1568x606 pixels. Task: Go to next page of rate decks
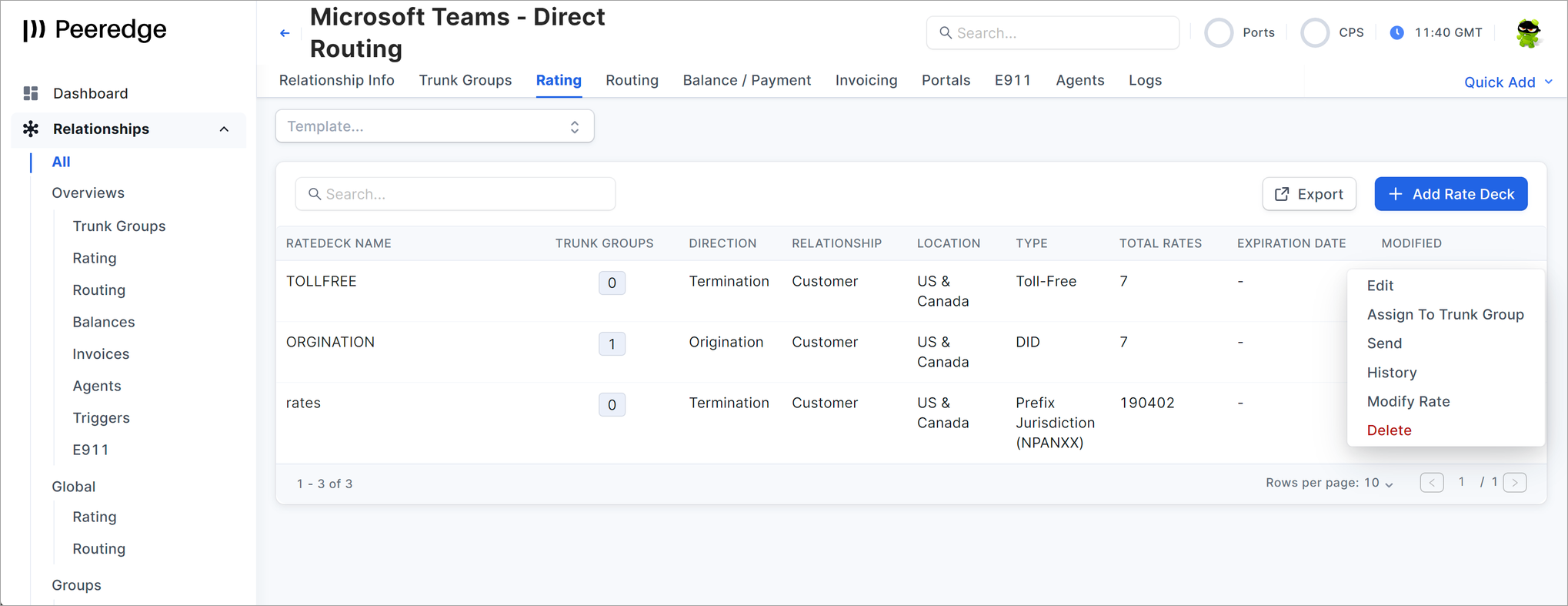[1515, 483]
